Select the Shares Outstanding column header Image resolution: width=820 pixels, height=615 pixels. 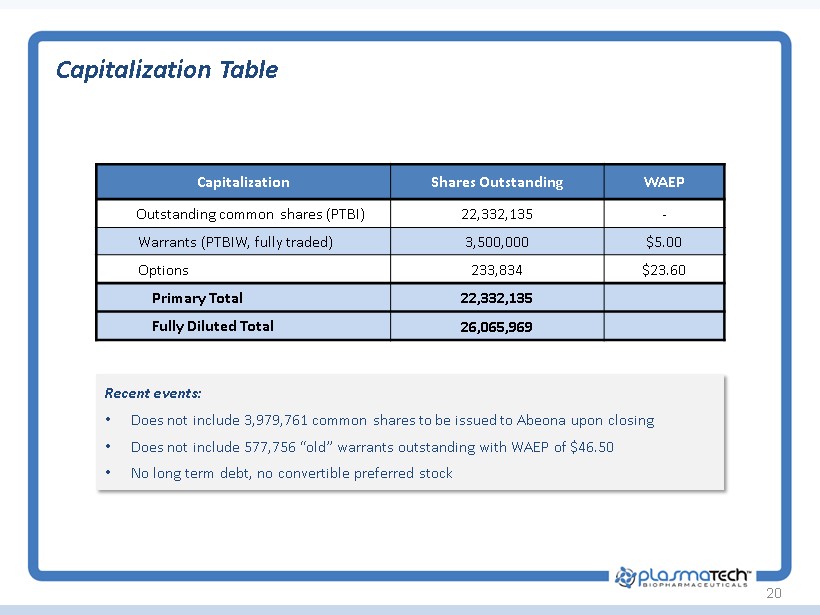click(x=497, y=182)
